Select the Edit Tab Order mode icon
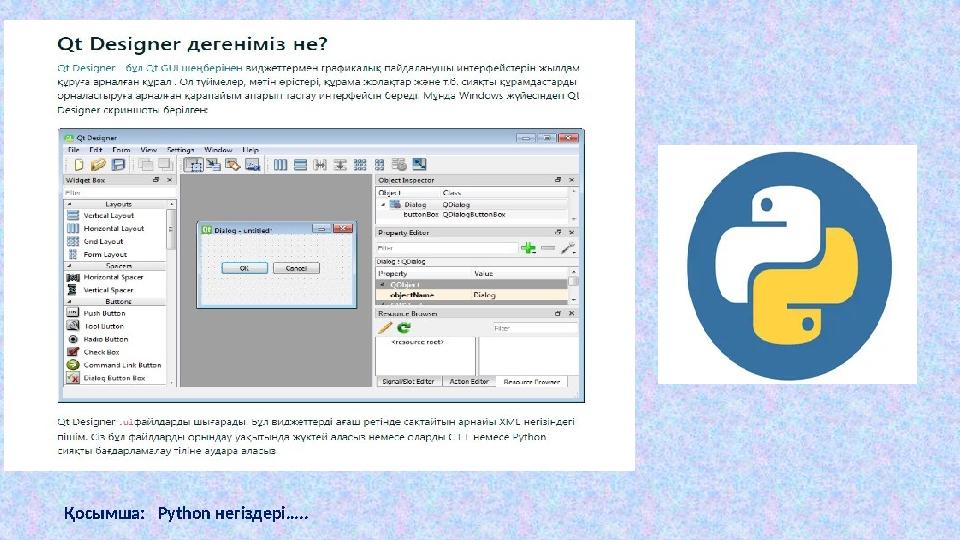The height and width of the screenshot is (540, 960). pos(252,165)
